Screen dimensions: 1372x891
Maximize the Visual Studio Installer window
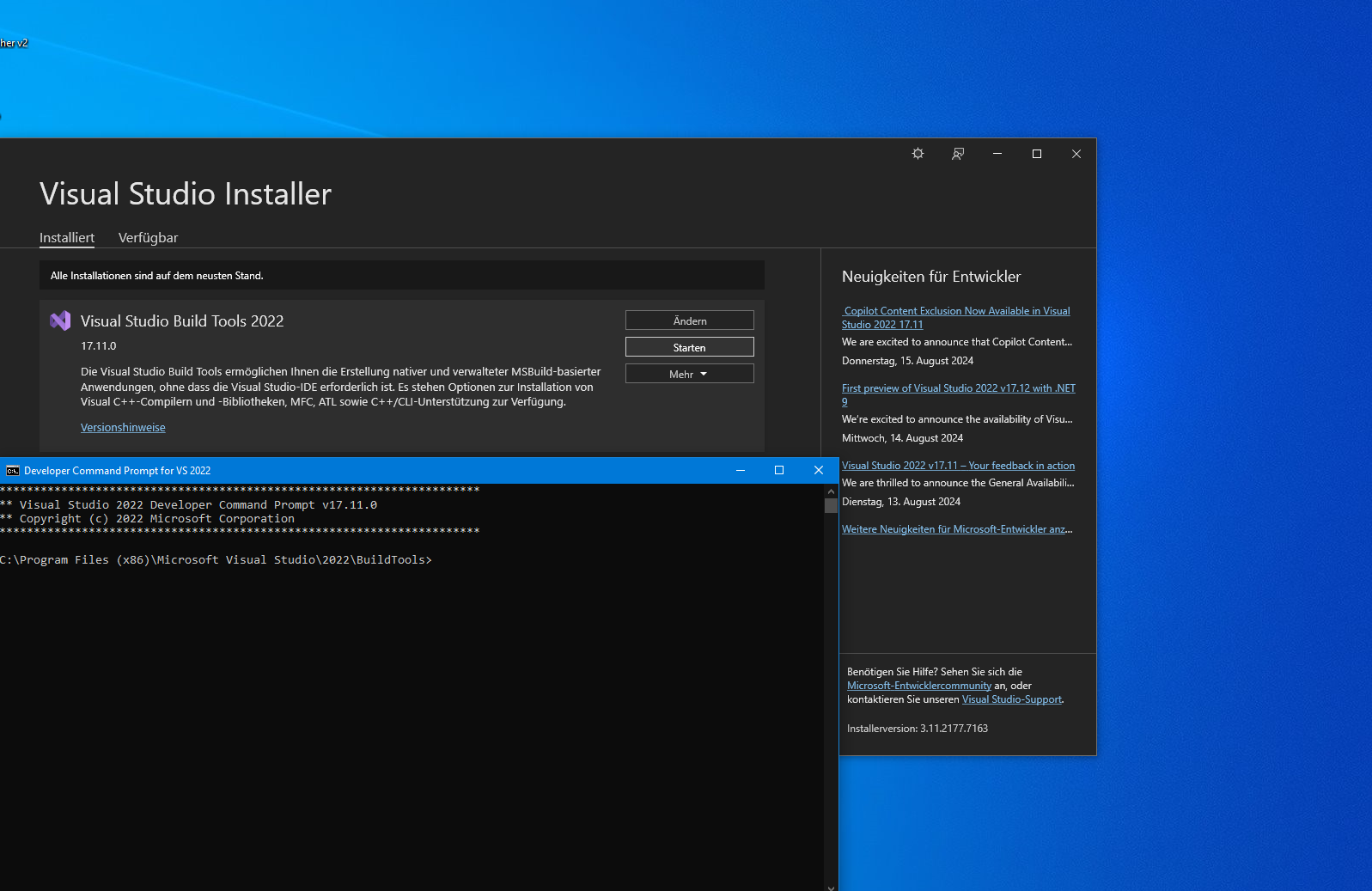pyautogui.click(x=1037, y=154)
